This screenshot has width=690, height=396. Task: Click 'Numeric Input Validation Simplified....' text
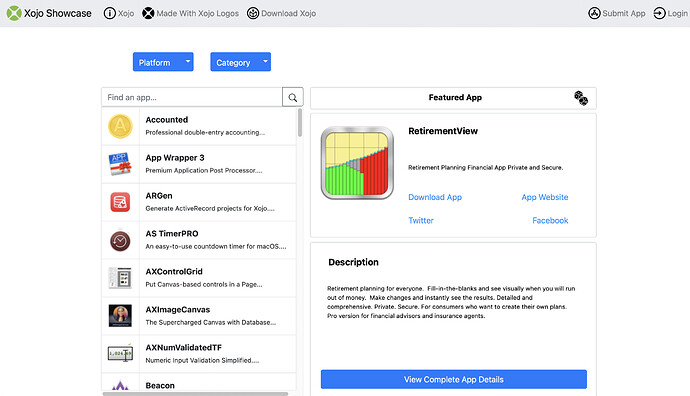[202, 360]
